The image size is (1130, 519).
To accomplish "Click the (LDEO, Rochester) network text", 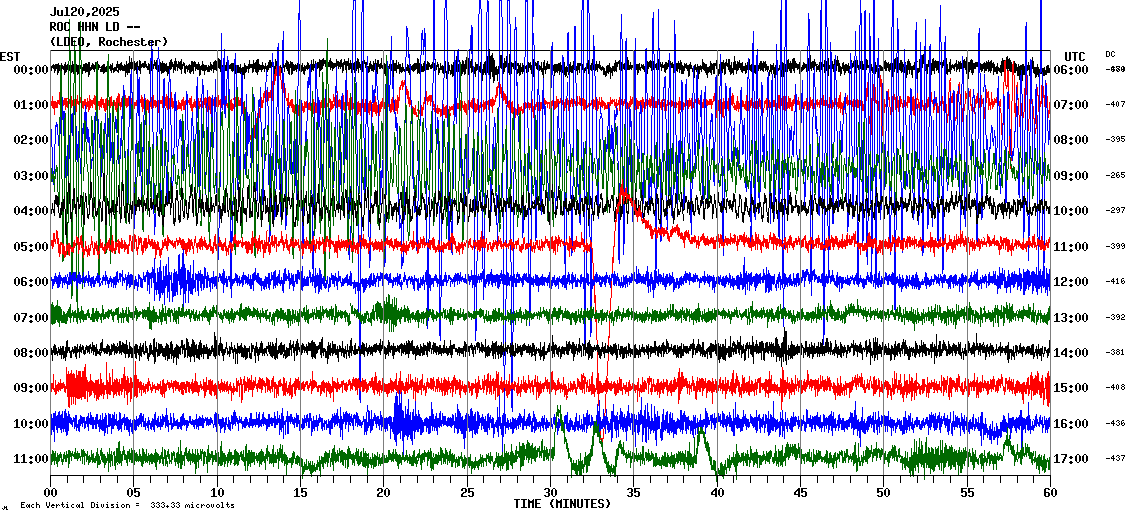I will pos(108,42).
